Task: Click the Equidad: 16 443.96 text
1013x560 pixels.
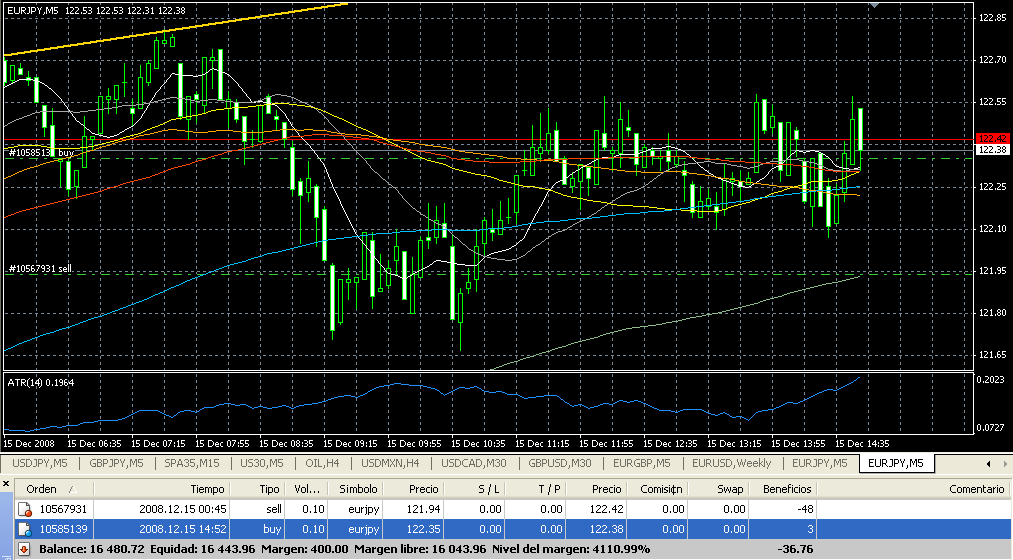Action: (x=202, y=549)
